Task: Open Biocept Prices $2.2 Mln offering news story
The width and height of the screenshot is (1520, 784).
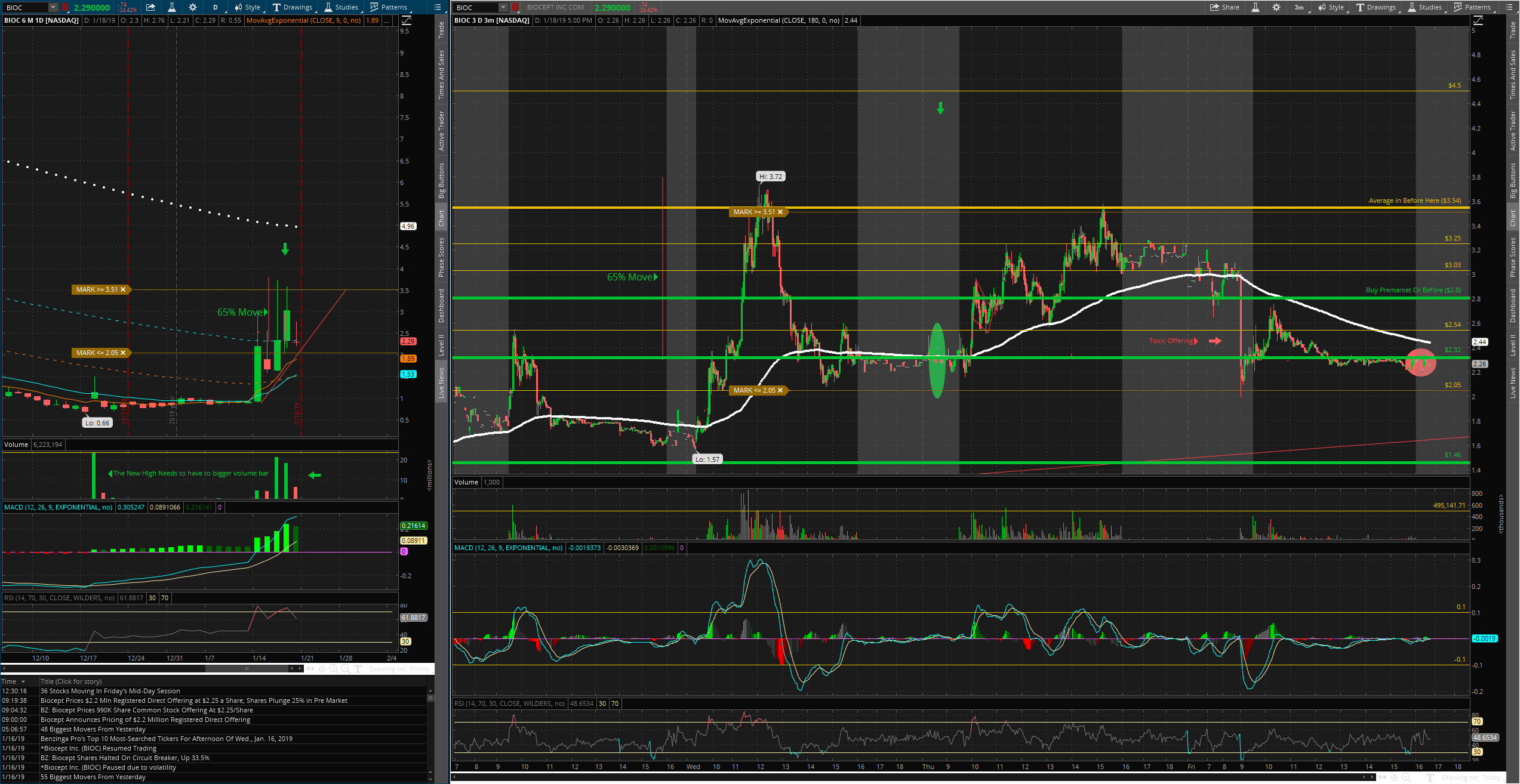Action: (193, 700)
